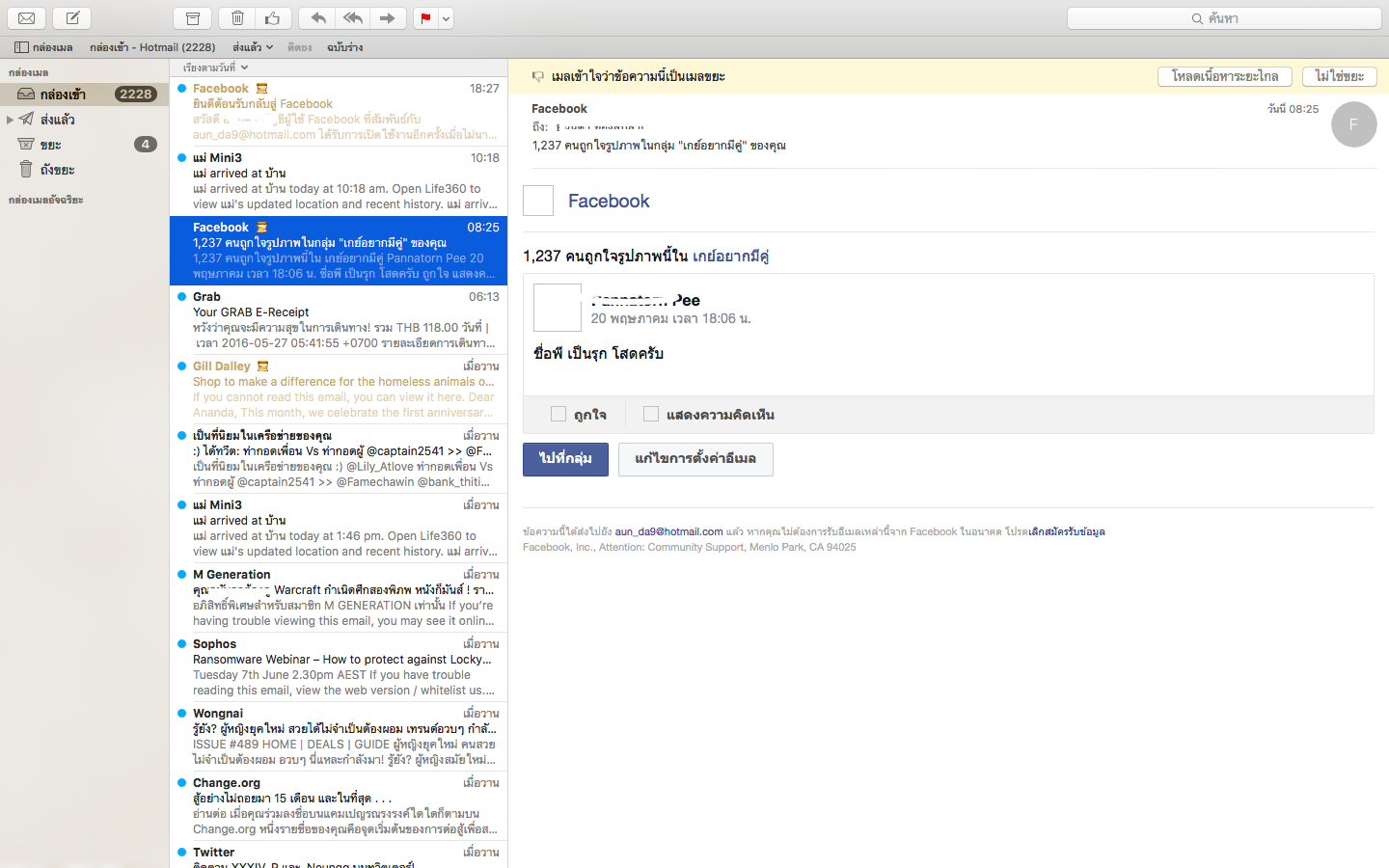
Task: Open the Change.org email
Action: [x=339, y=805]
